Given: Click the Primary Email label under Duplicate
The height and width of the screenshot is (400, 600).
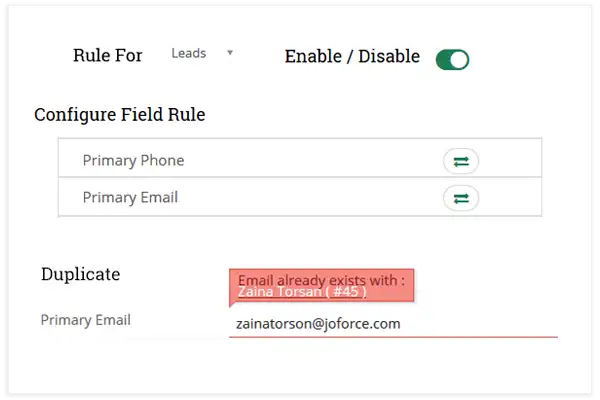Looking at the screenshot, I should (x=85, y=320).
